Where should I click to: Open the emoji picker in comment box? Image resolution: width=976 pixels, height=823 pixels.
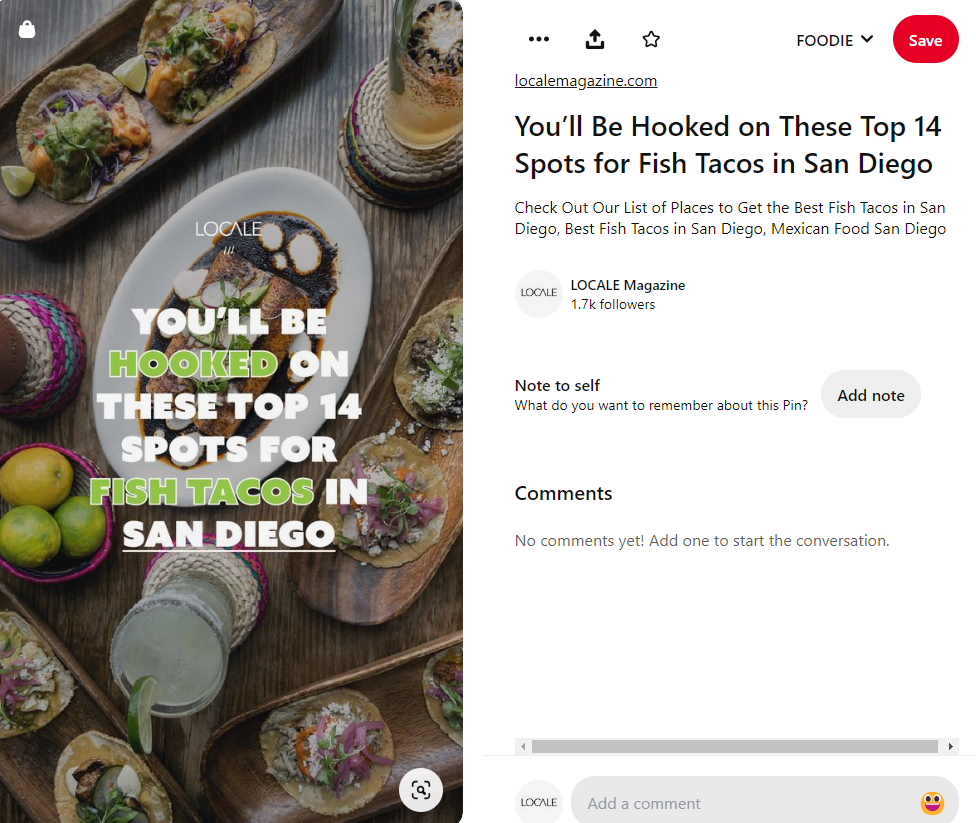coord(932,802)
